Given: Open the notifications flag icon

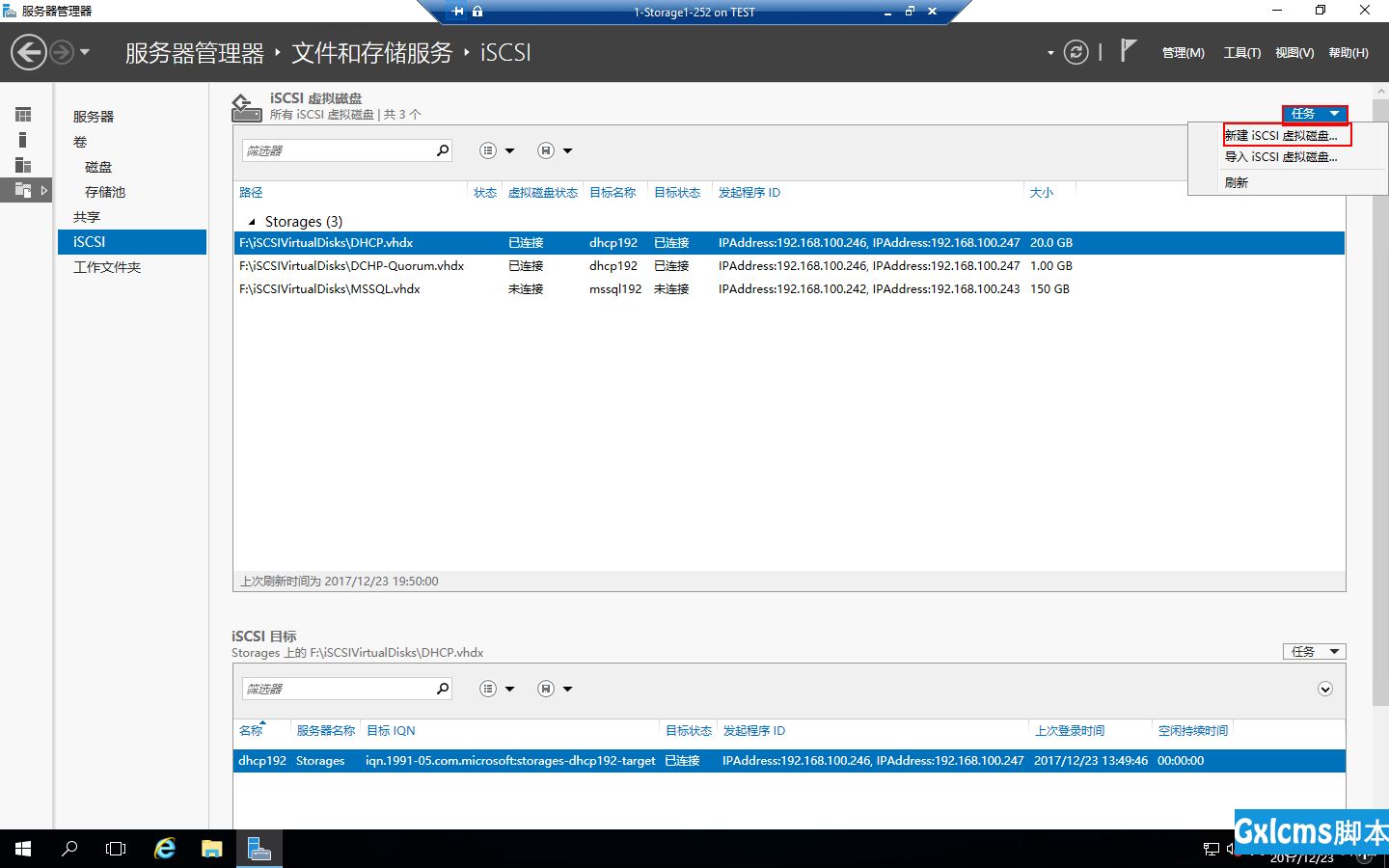Looking at the screenshot, I should pos(1128,50).
